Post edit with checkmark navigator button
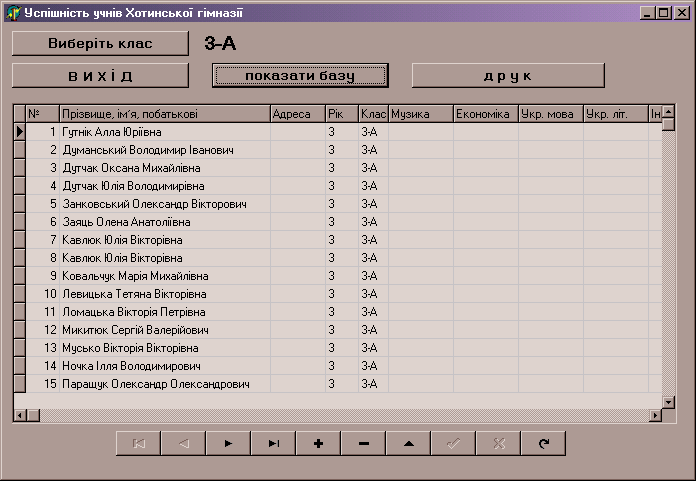696x481 pixels. point(453,443)
